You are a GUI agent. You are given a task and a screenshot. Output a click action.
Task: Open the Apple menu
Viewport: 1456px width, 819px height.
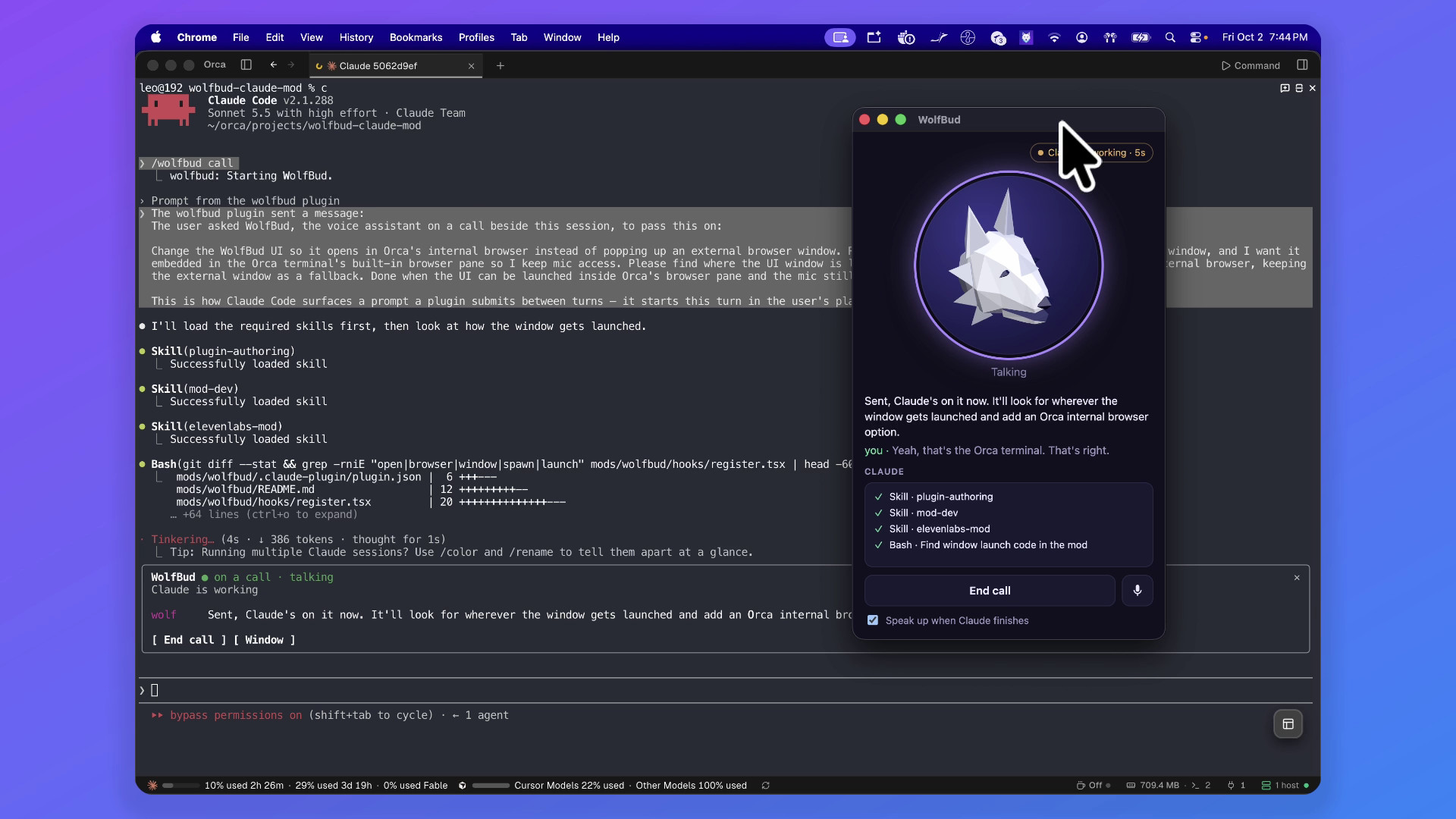(156, 37)
